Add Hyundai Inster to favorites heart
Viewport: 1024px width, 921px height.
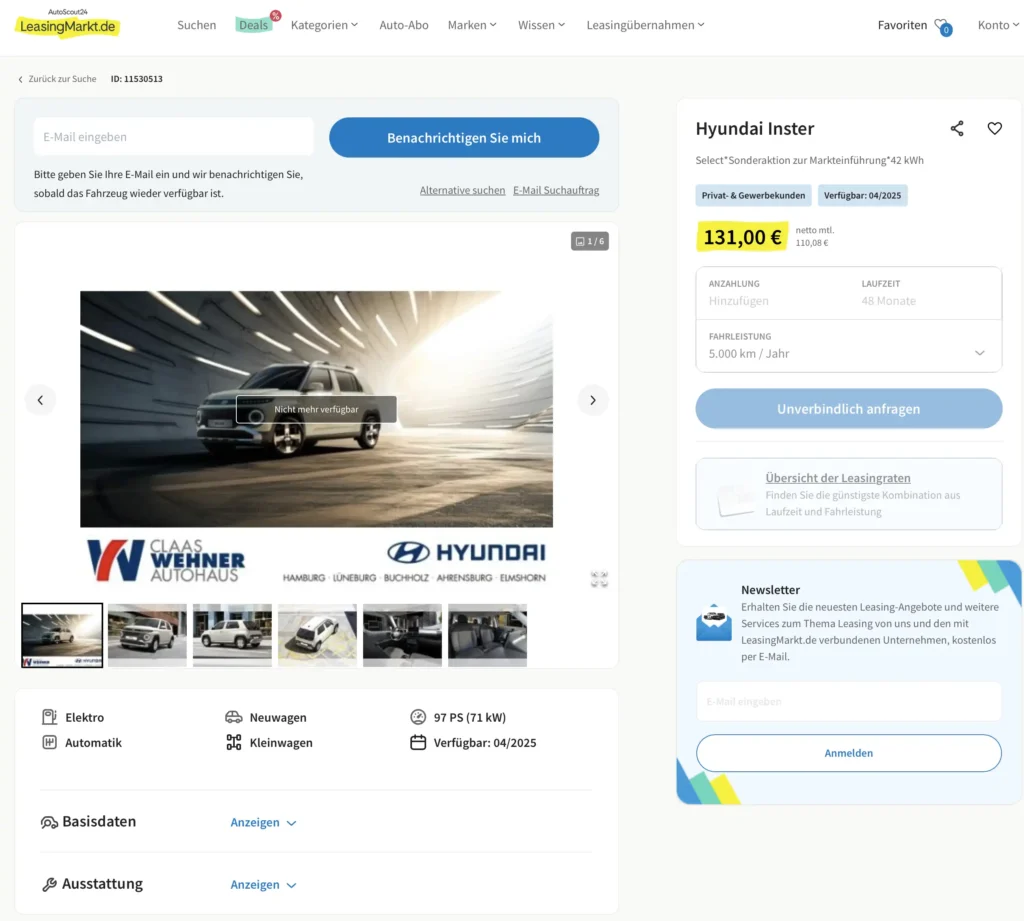pyautogui.click(x=994, y=129)
